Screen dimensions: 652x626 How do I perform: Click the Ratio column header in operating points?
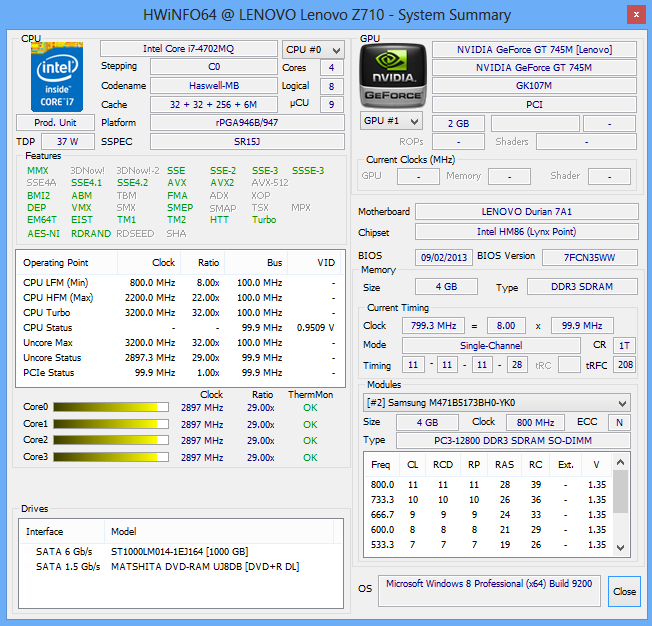point(203,262)
